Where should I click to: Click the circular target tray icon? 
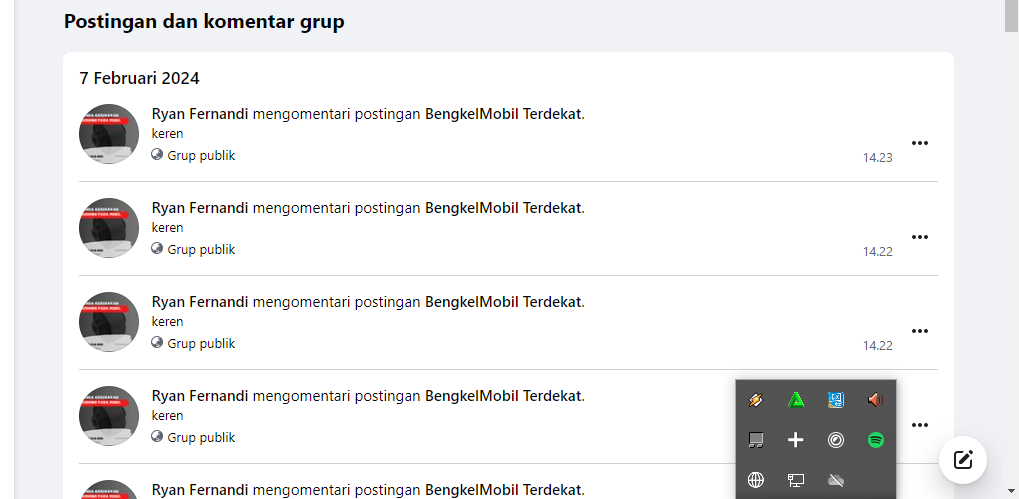pos(836,441)
